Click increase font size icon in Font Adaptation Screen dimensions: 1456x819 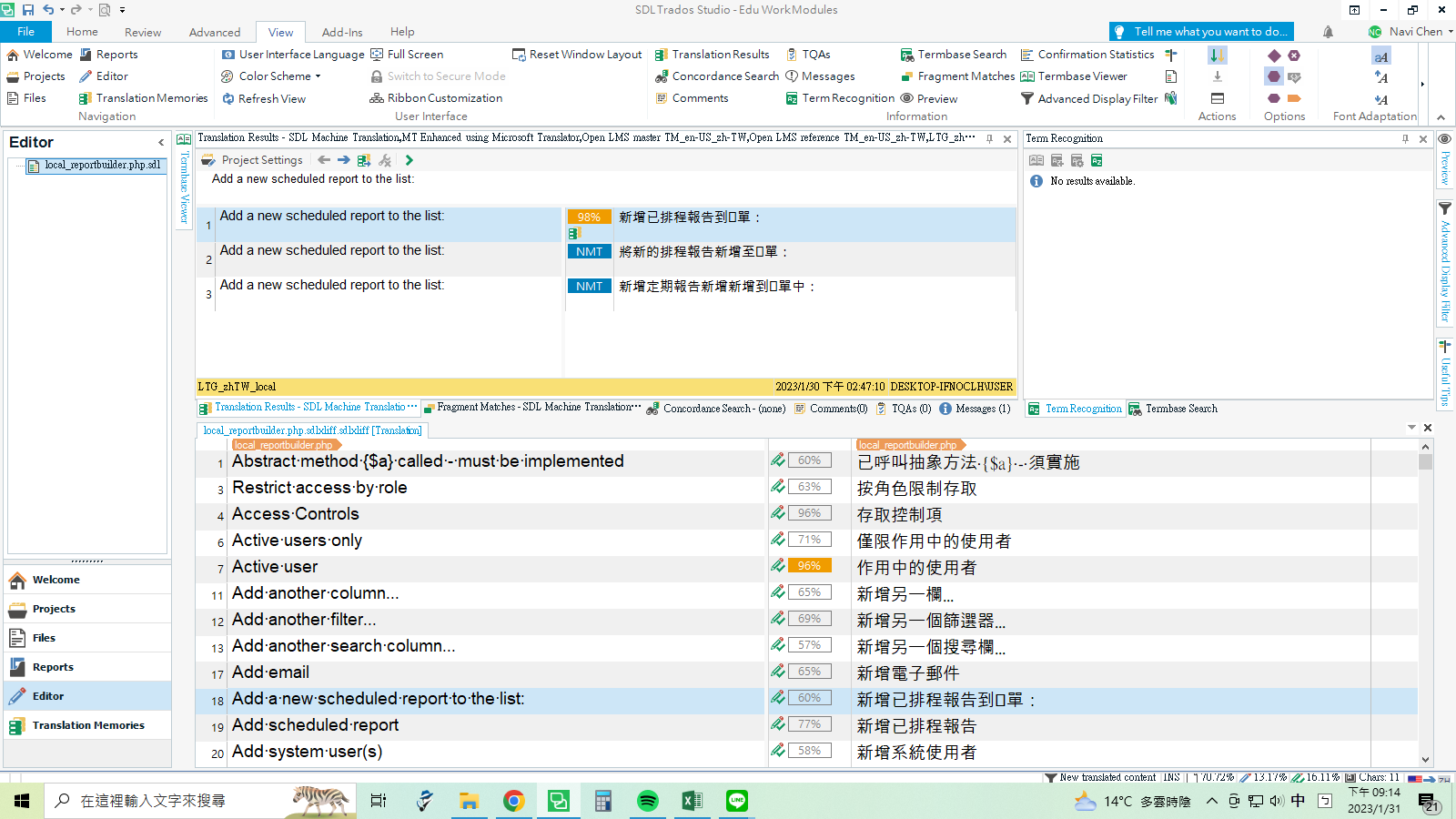(x=1381, y=77)
